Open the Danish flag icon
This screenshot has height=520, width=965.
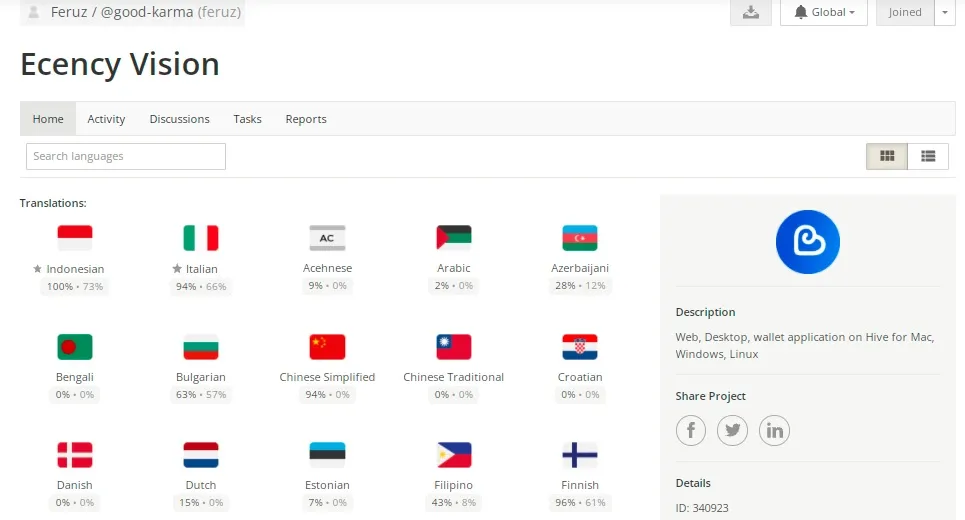click(74, 455)
